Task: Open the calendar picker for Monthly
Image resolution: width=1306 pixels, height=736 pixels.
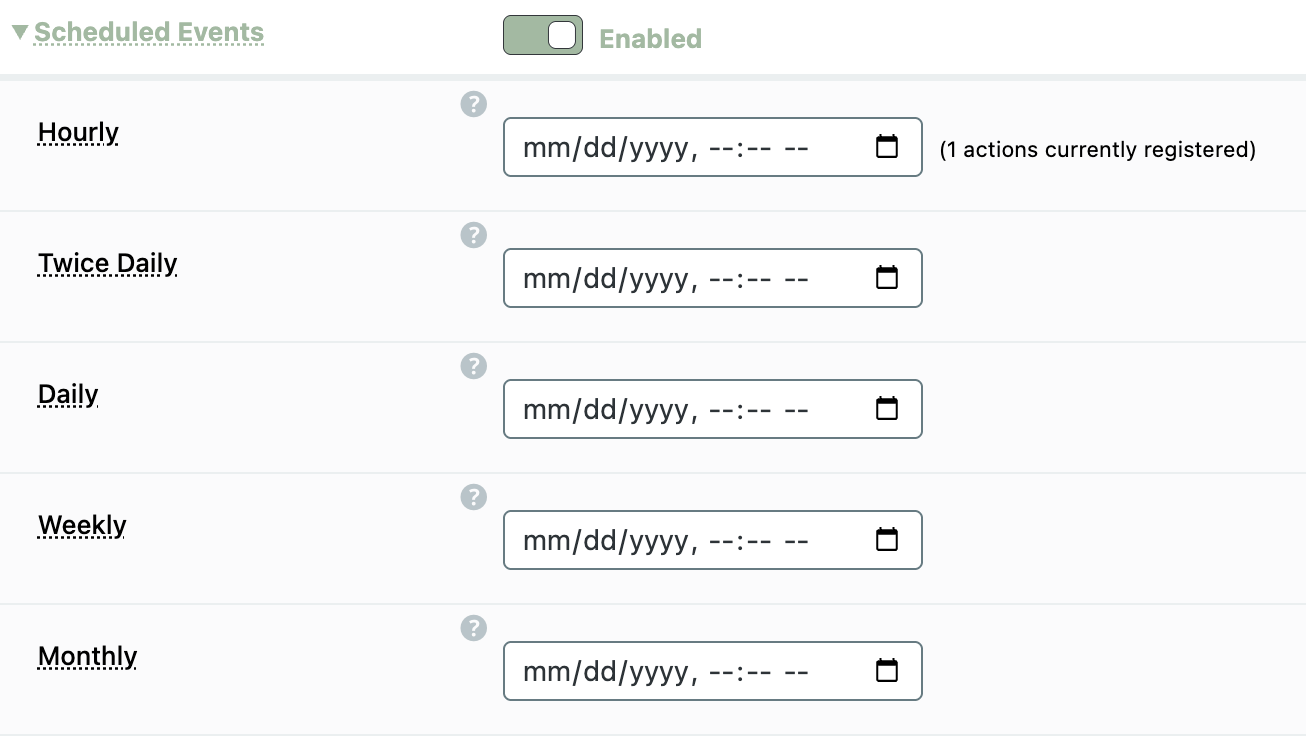Action: pos(886,671)
